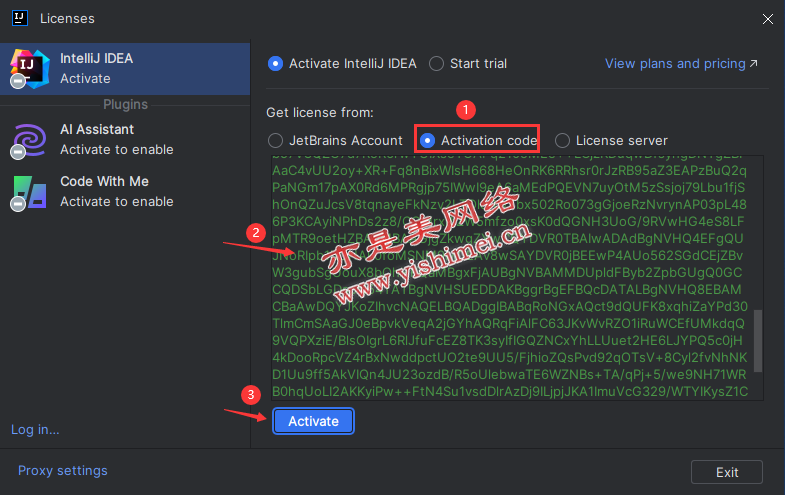The width and height of the screenshot is (785, 495).
Task: Close the Licenses dialog
Action: (x=767, y=19)
